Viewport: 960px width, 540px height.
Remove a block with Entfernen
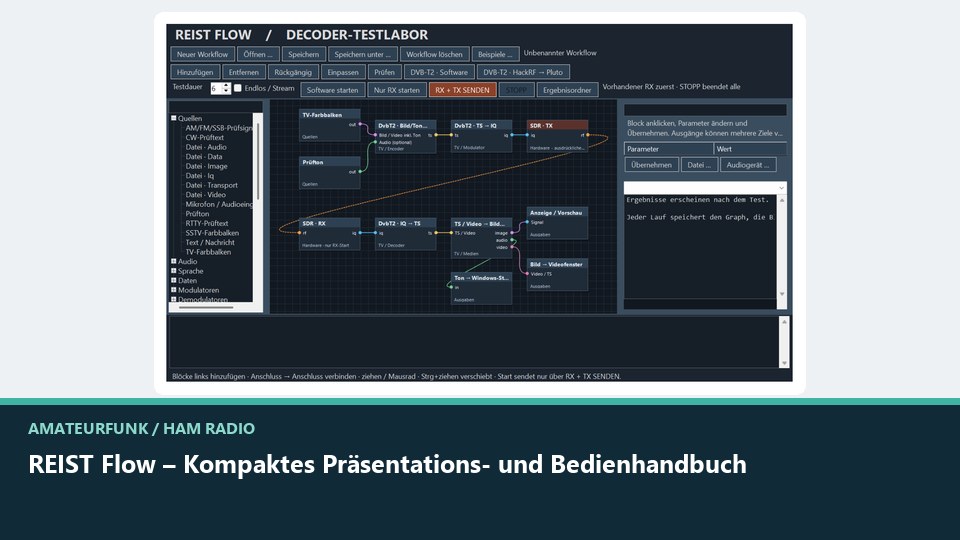tap(244, 72)
